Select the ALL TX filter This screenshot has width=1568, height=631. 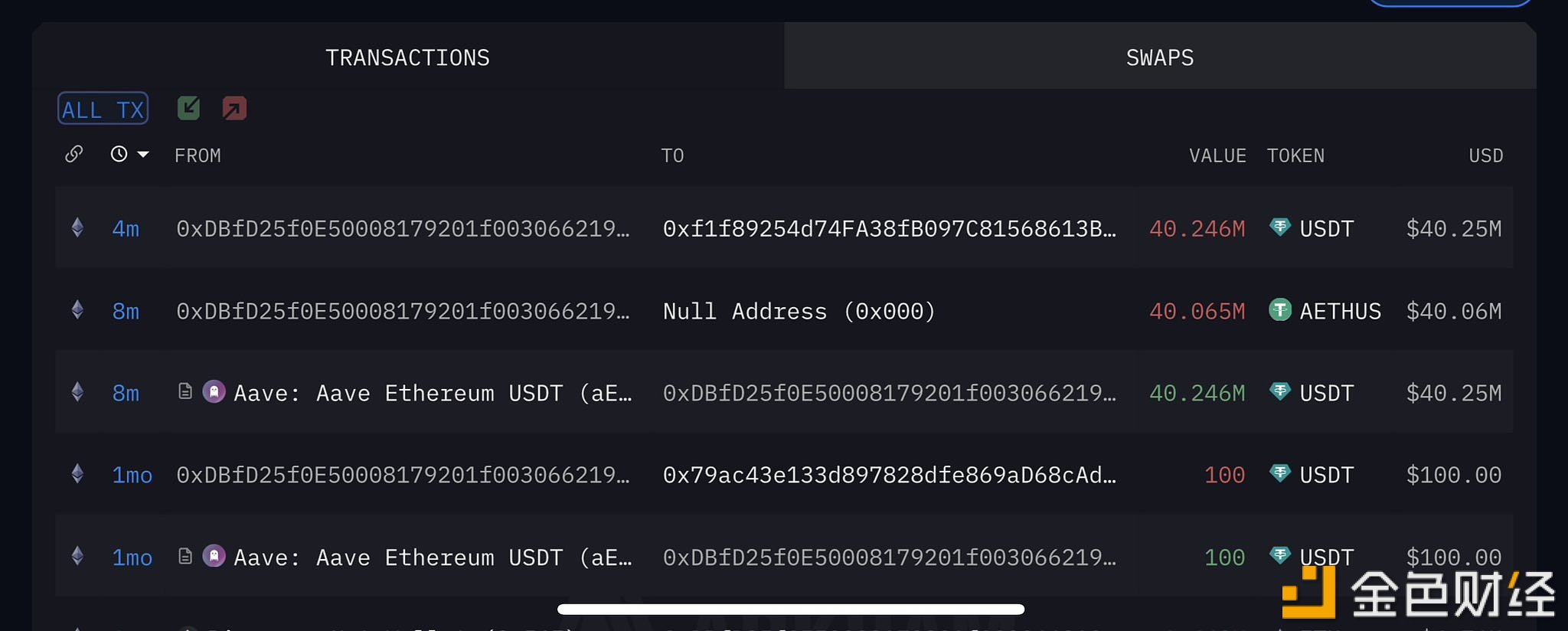(103, 109)
